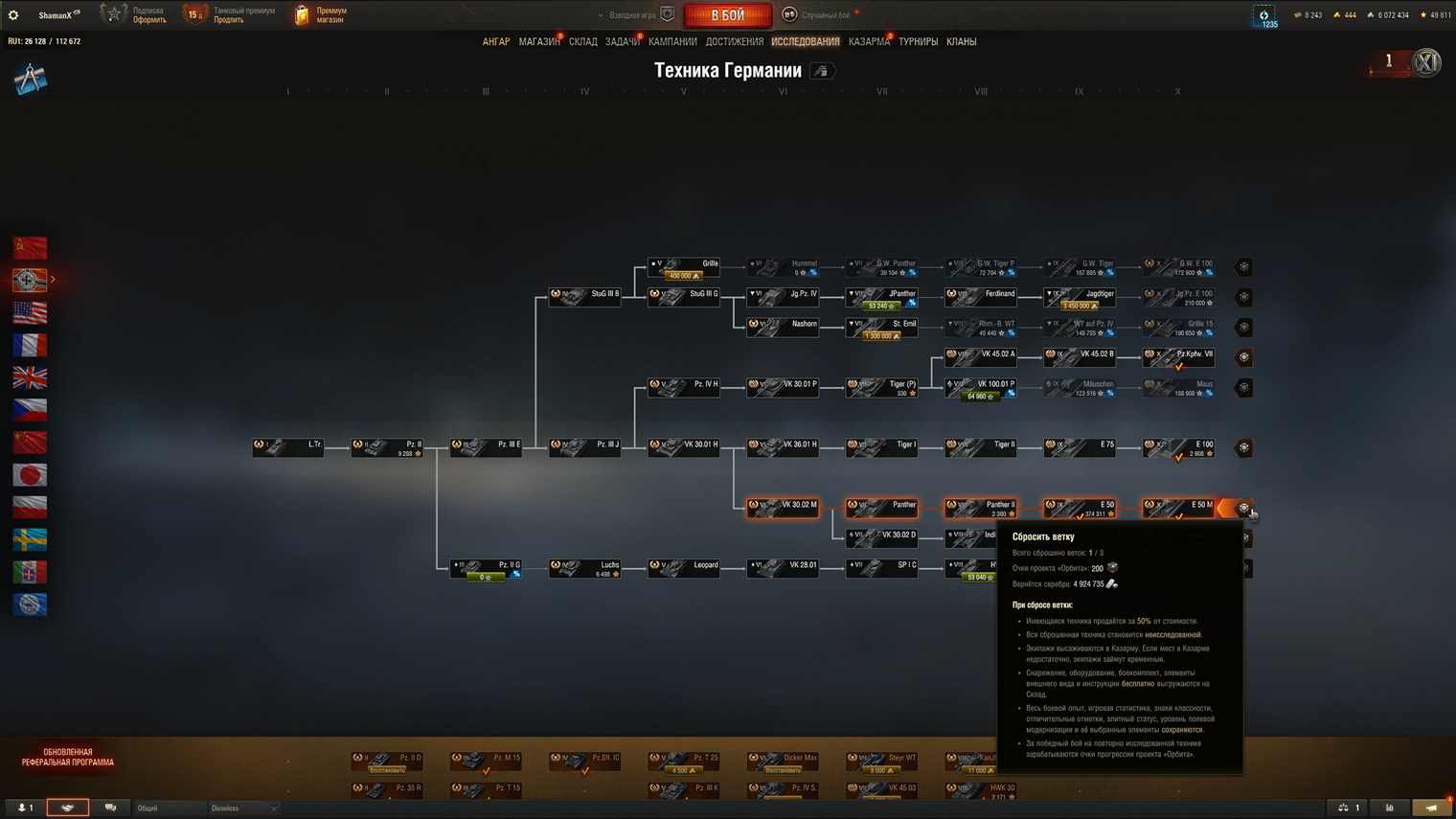
Task: Click the bonds counter 8 243
Action: (x=1308, y=15)
